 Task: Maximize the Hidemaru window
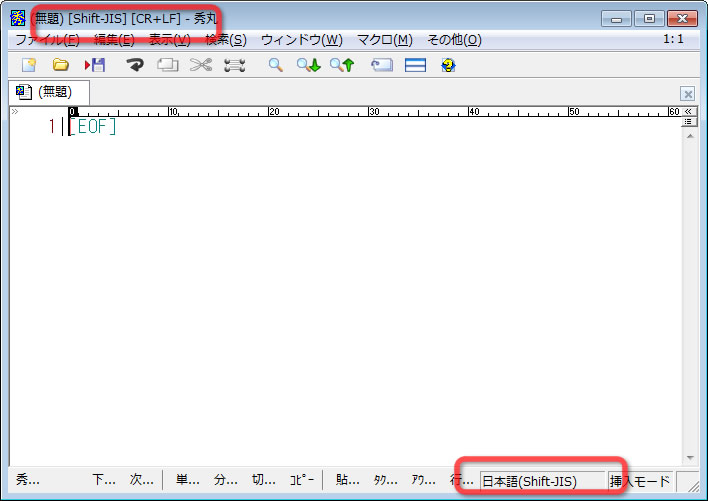coord(649,19)
